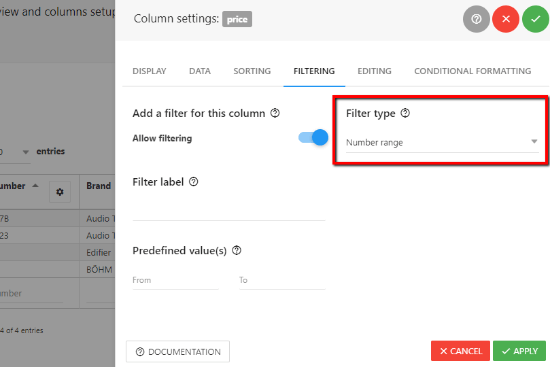This screenshot has width=550, height=367.
Task: Close column settings with red X circle
Action: pyautogui.click(x=506, y=19)
